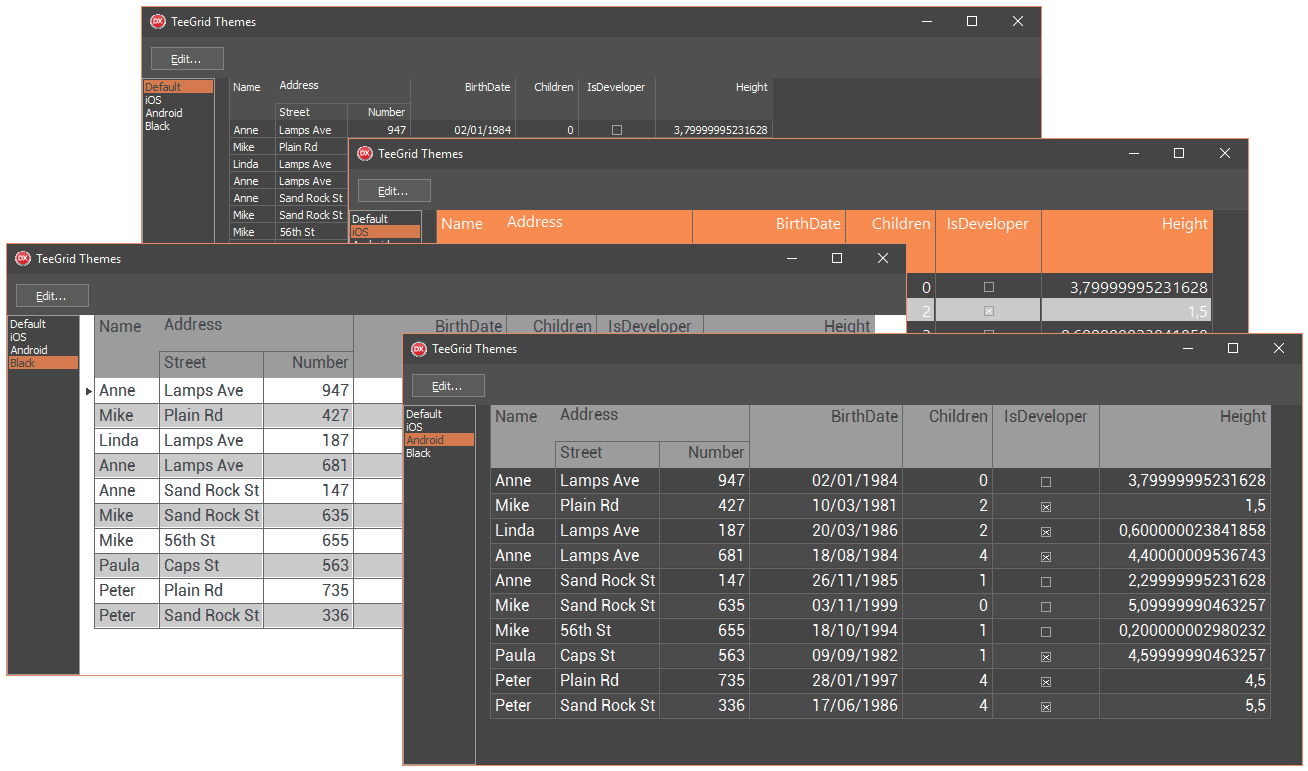Select the Android theme in the Black-theme window list
1308x771 pixels.
pyautogui.click(x=29, y=350)
